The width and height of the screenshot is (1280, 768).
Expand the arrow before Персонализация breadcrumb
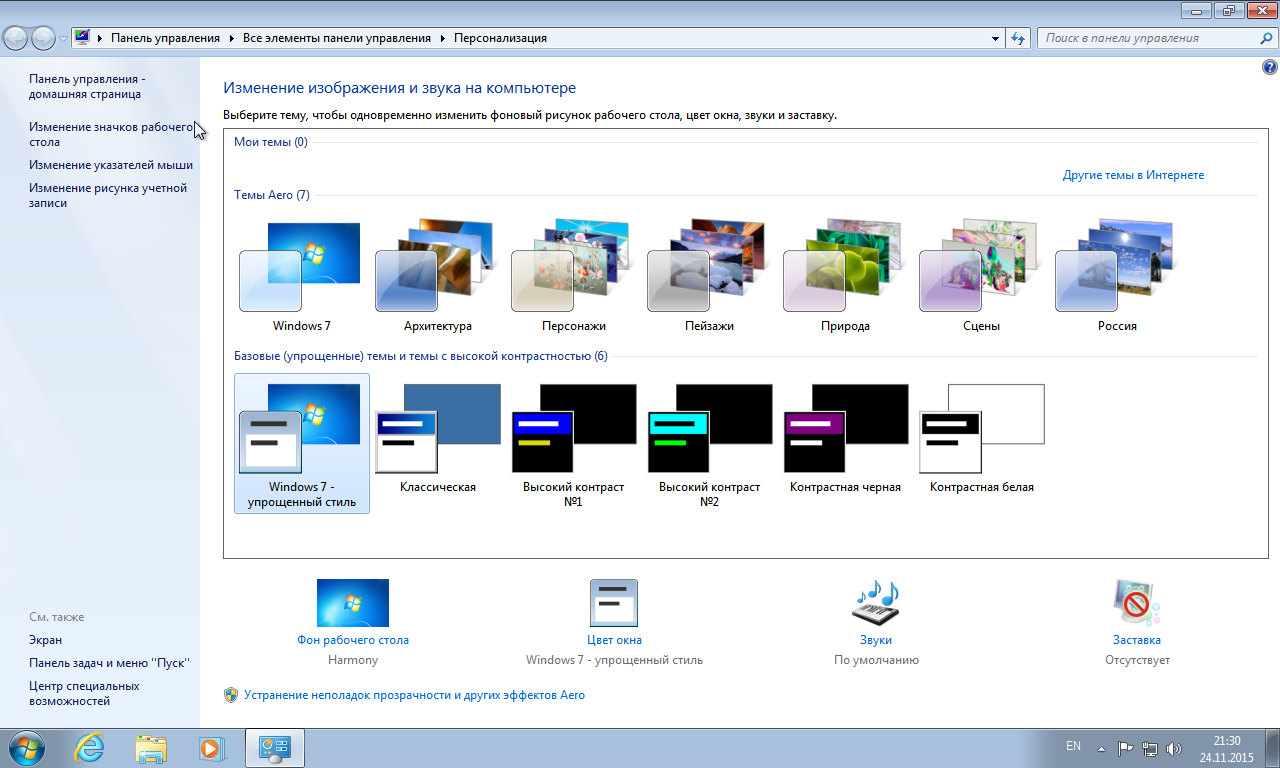pos(442,38)
